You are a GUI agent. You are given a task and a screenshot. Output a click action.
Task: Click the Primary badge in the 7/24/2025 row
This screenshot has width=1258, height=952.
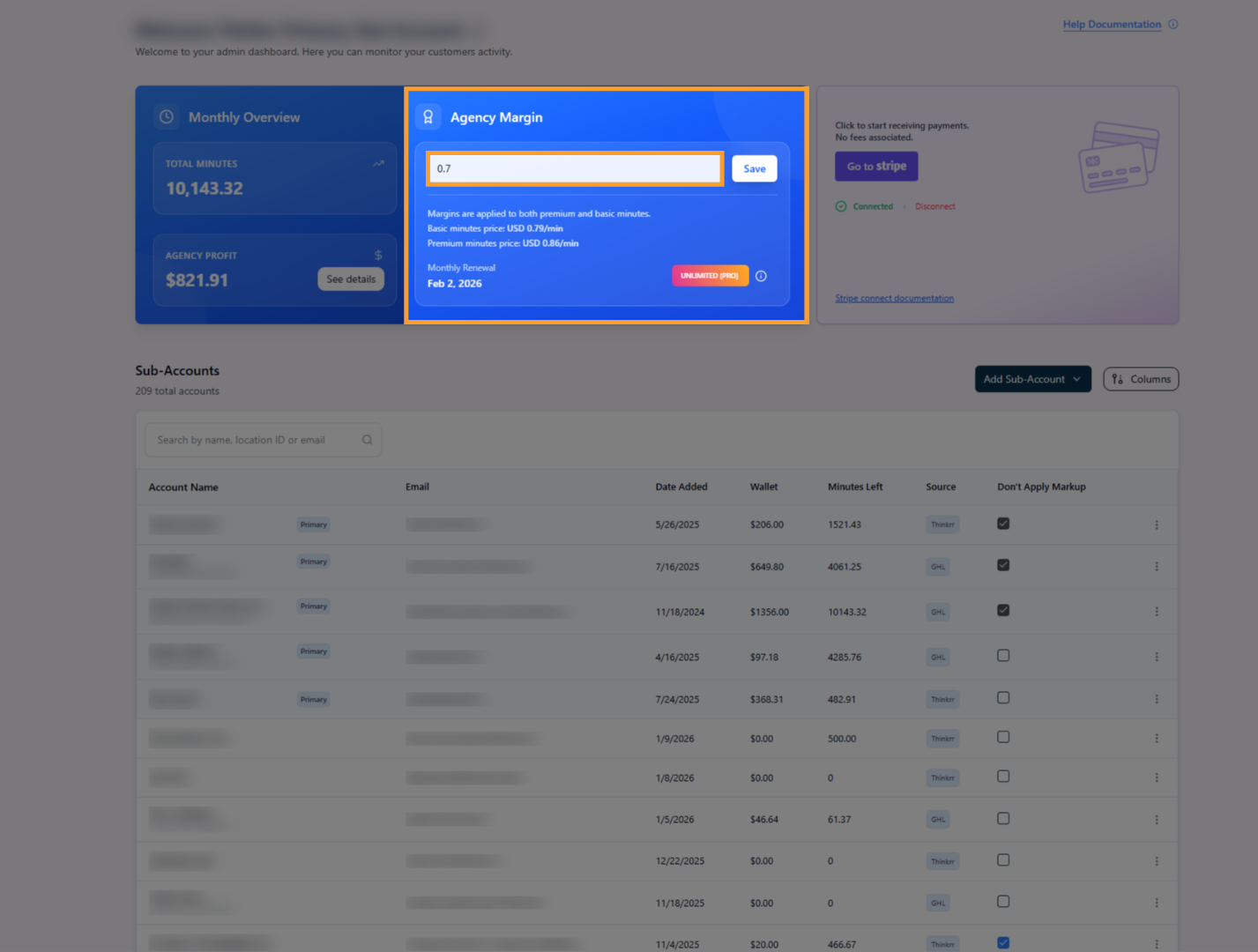click(313, 699)
